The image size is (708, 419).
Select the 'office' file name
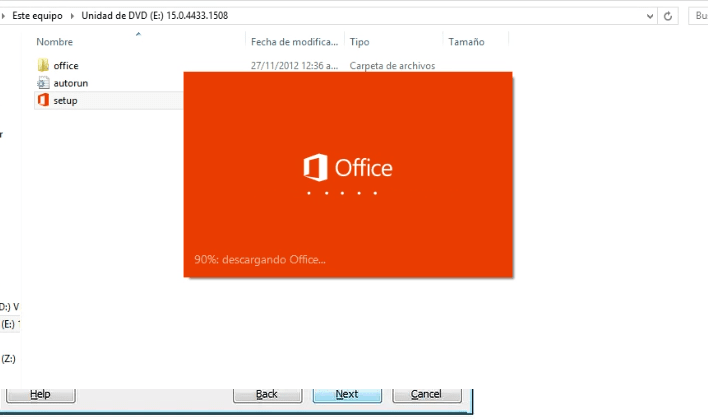tap(66, 65)
